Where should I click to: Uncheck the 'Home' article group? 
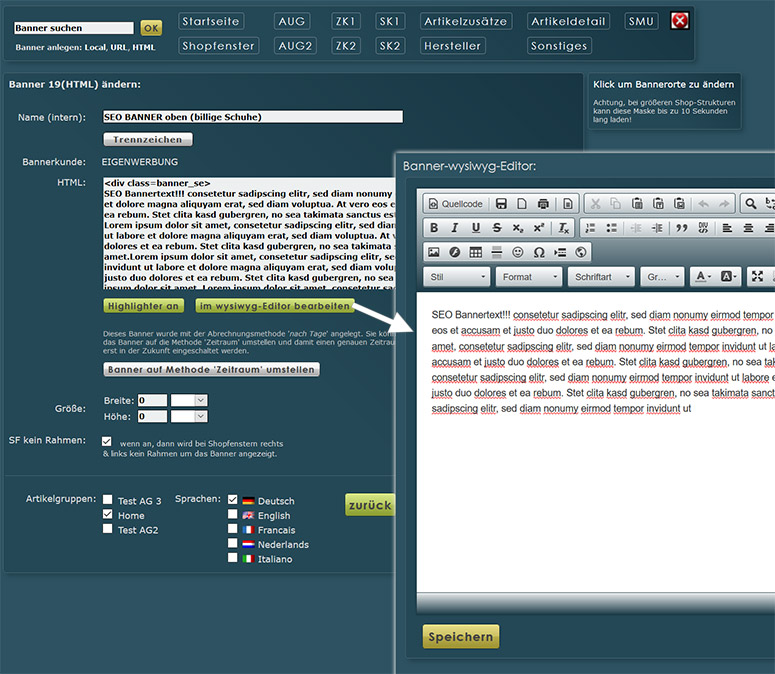[107, 514]
